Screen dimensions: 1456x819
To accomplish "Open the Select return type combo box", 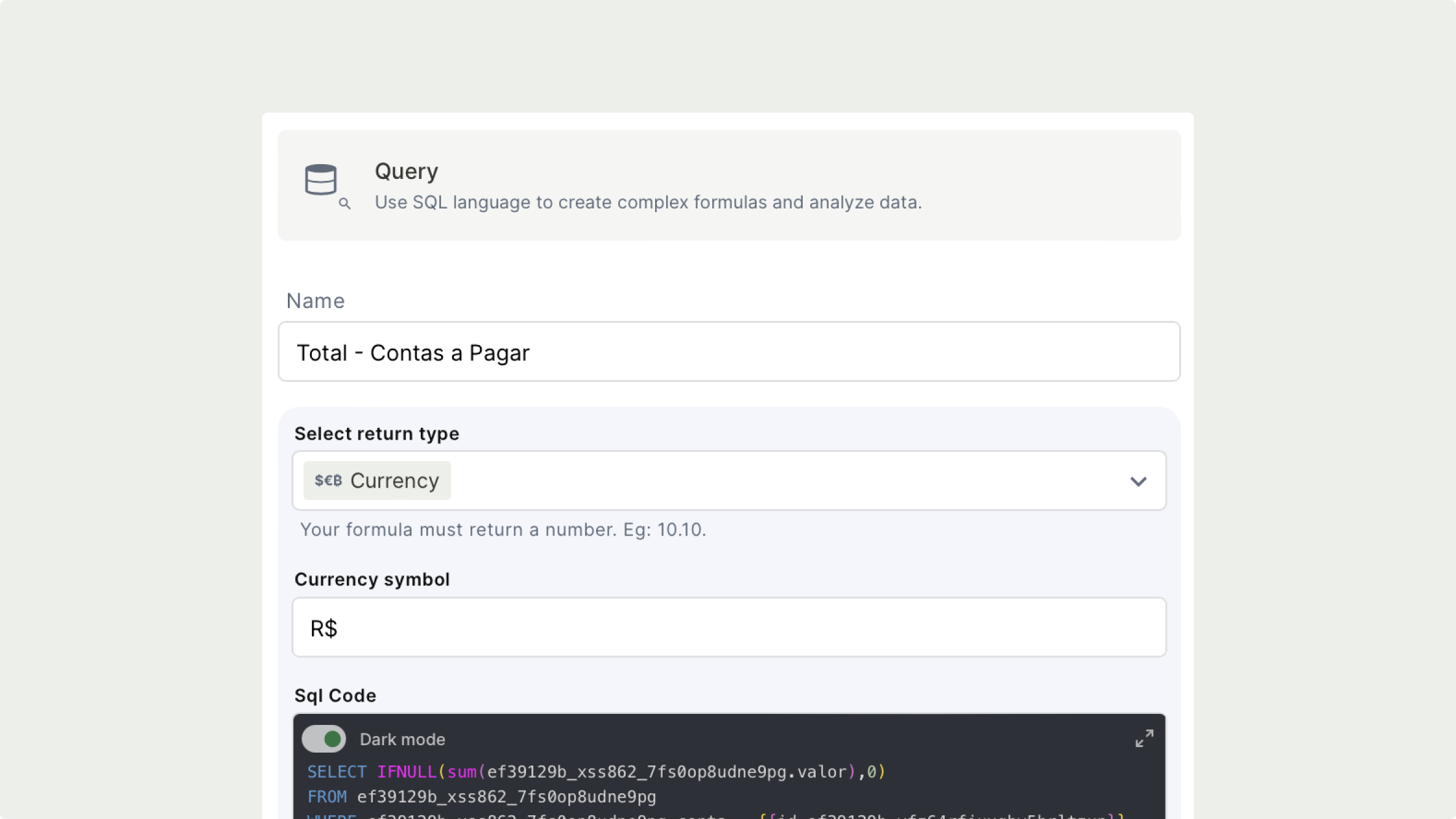I will tap(729, 480).
